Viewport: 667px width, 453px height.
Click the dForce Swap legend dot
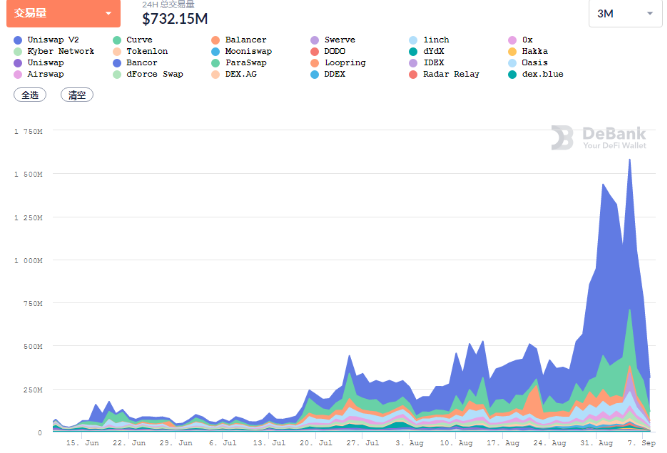117,74
